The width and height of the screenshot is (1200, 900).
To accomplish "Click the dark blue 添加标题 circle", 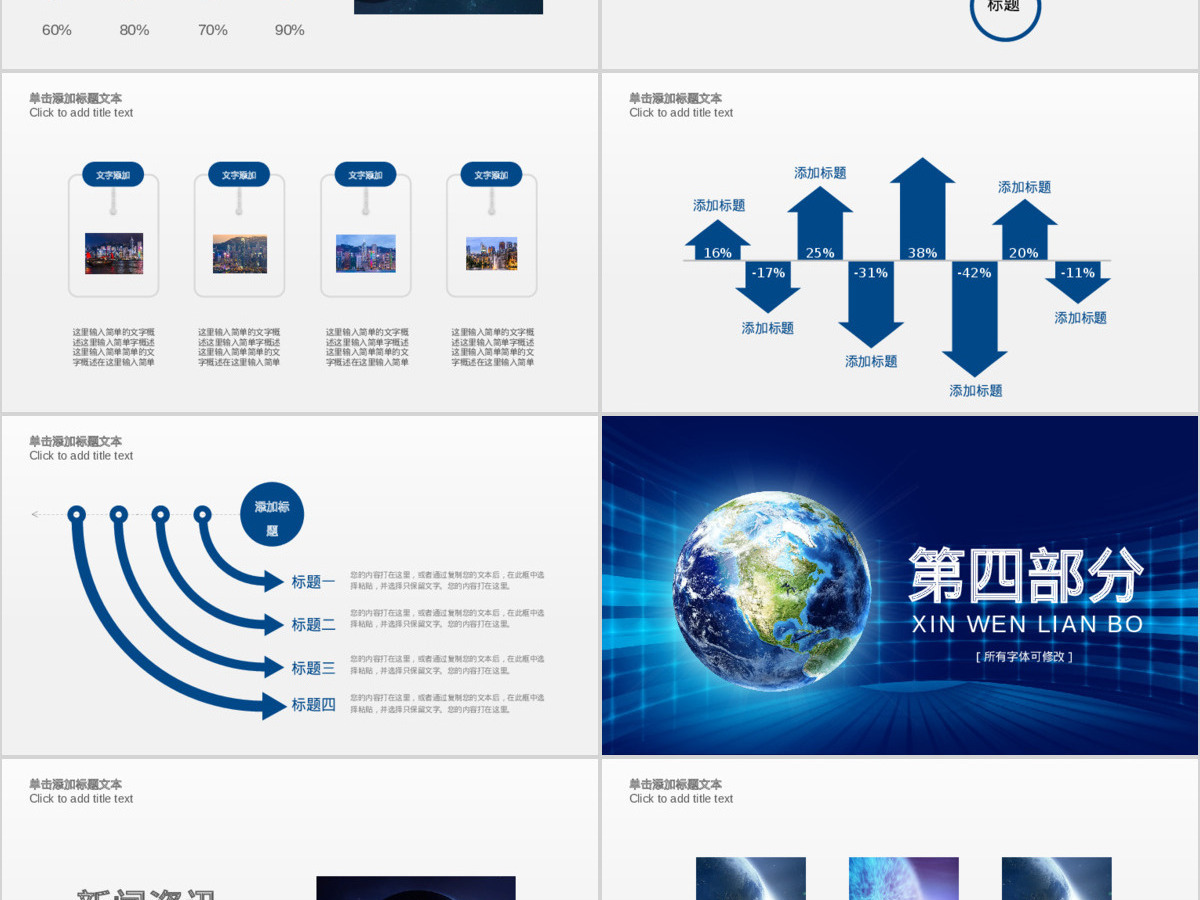I will coord(272,514).
